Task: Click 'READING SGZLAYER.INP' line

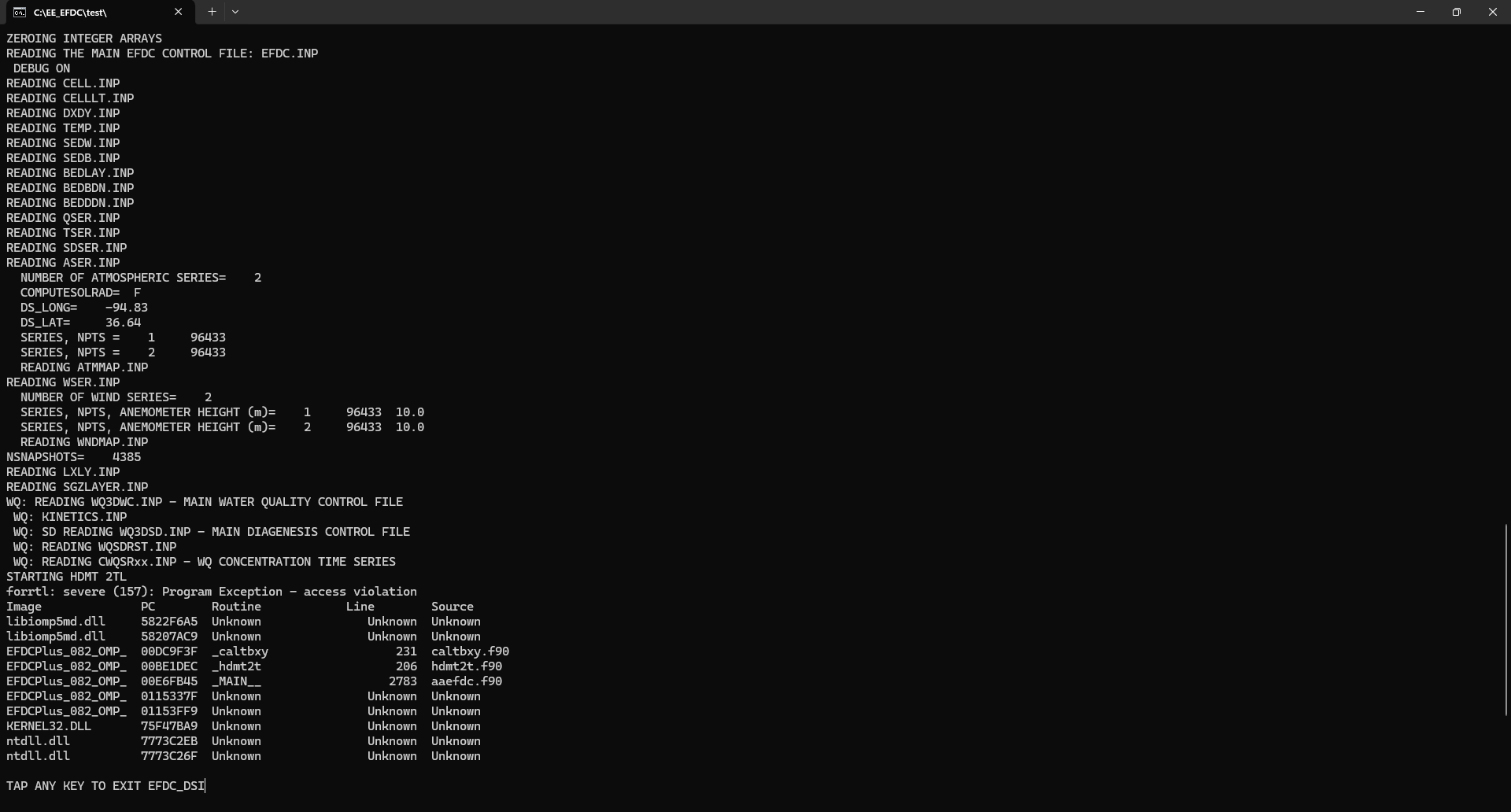Action: point(77,487)
